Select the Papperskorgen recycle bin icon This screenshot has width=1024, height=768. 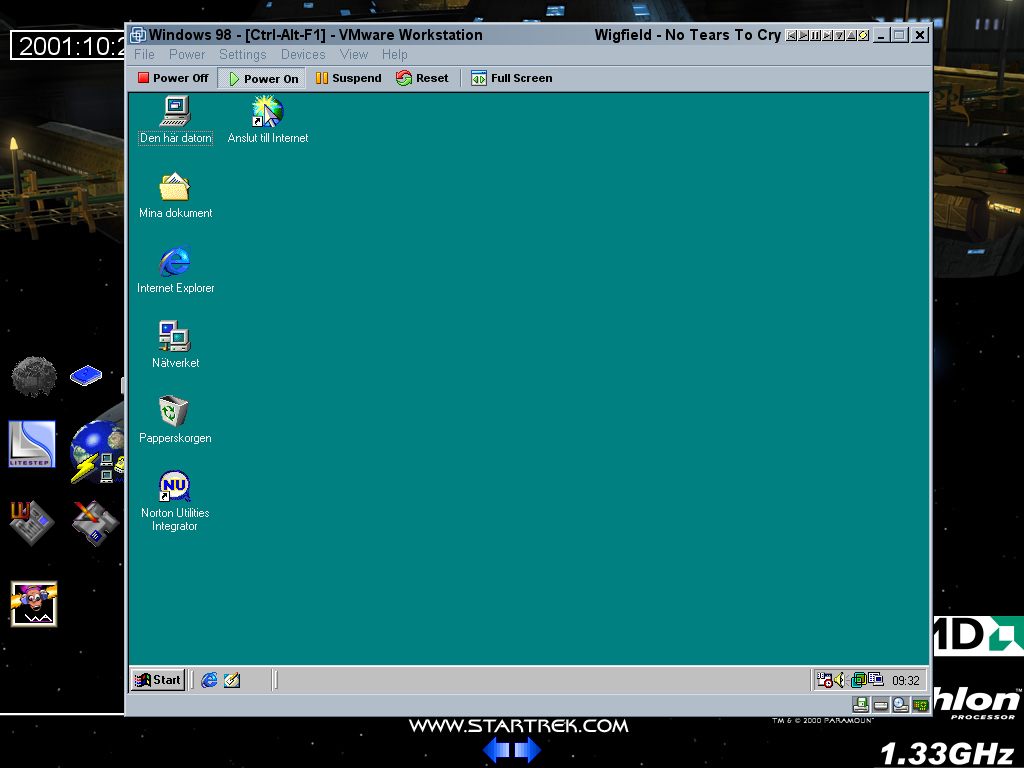(175, 421)
